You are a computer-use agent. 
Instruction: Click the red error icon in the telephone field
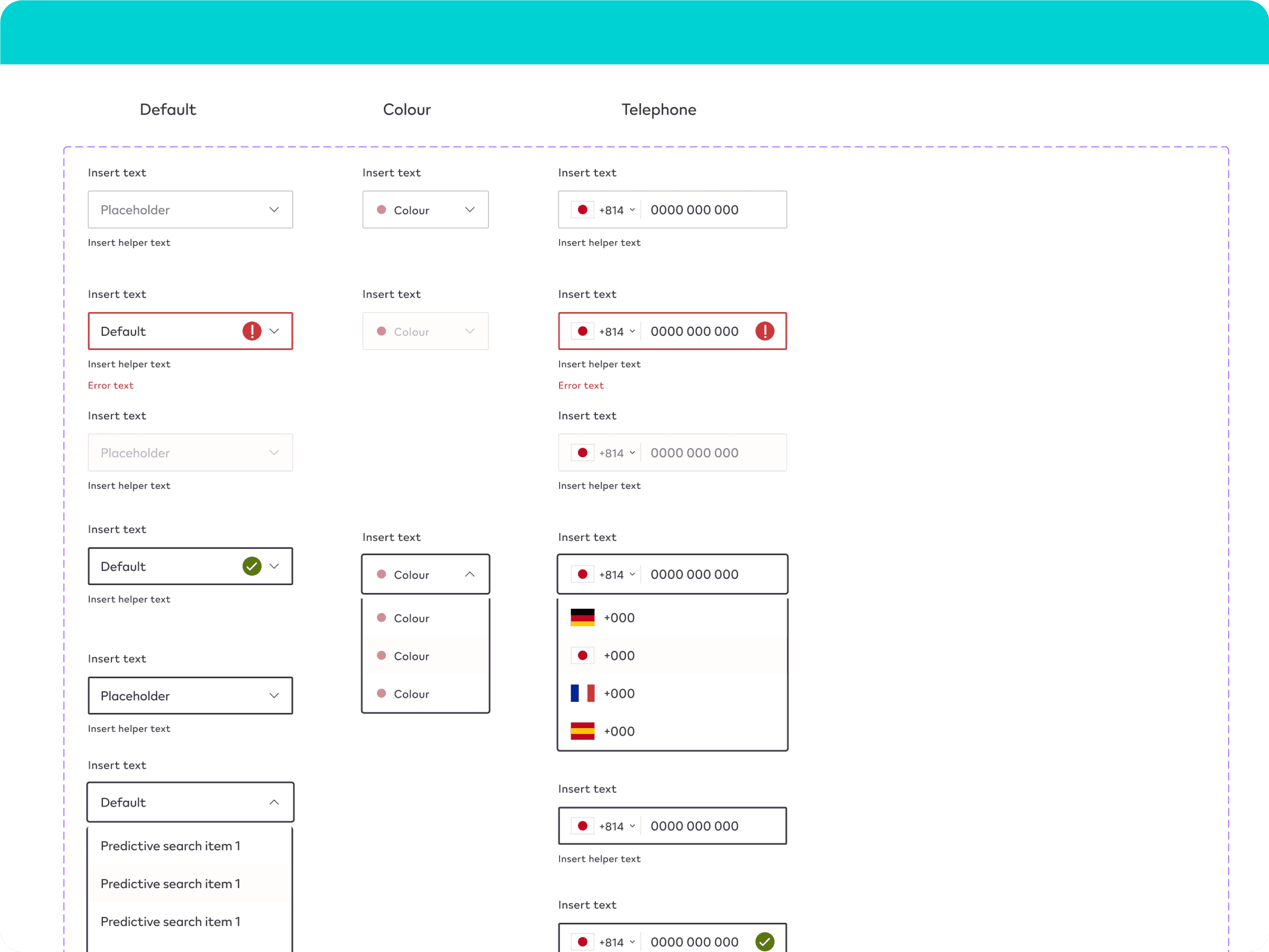(x=765, y=331)
